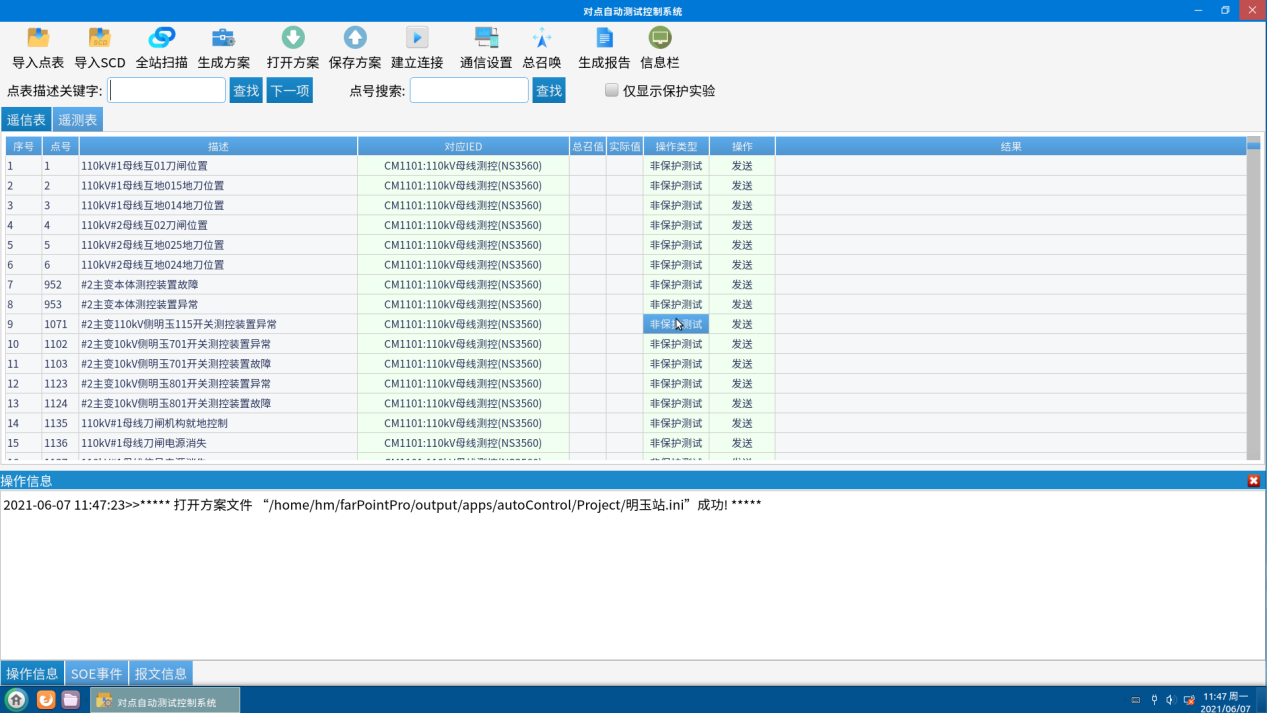
Task: Click 下一项 next item button
Action: point(289,91)
